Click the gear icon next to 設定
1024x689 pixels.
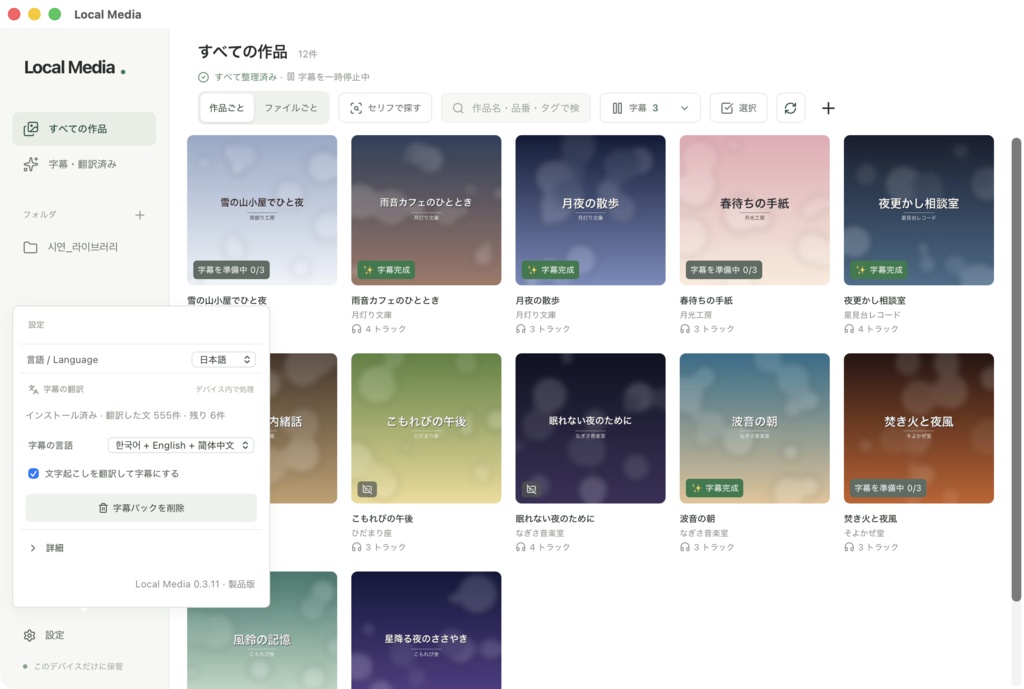point(29,635)
